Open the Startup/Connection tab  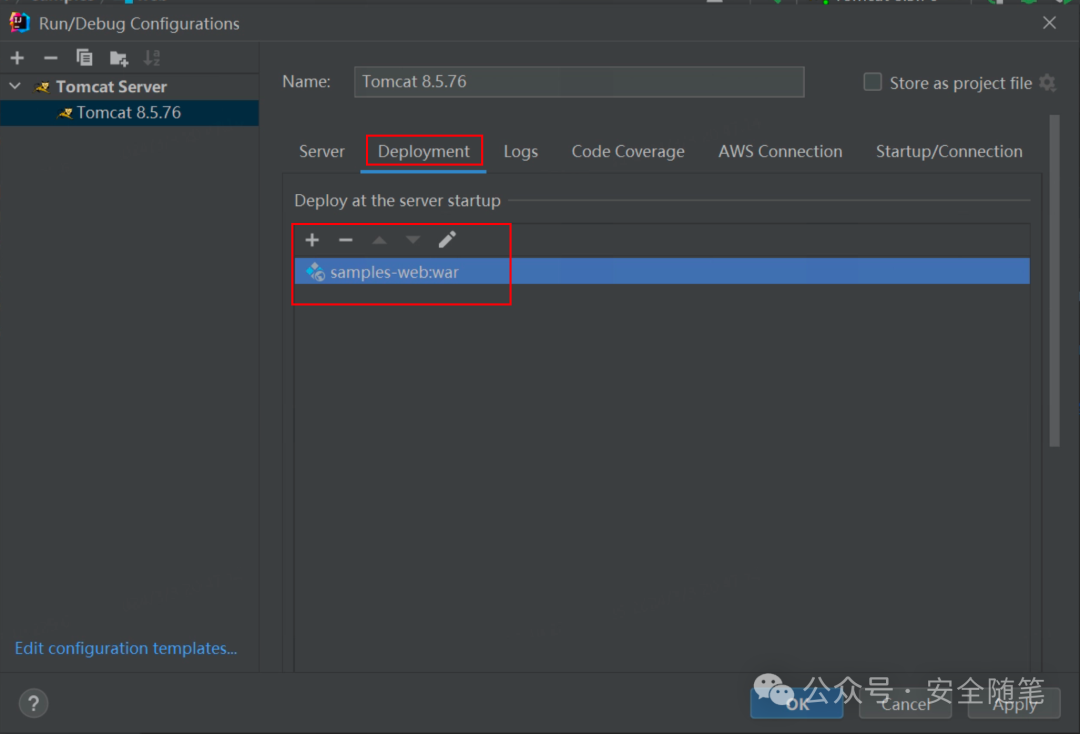tap(949, 151)
